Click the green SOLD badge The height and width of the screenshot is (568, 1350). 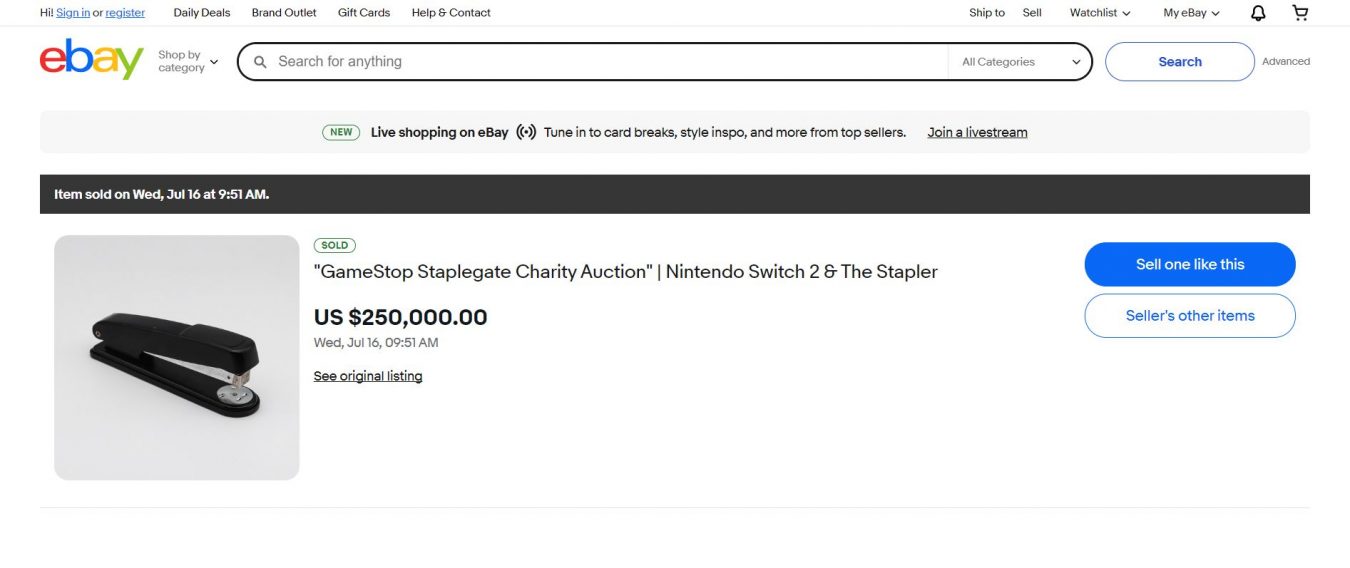click(x=335, y=245)
